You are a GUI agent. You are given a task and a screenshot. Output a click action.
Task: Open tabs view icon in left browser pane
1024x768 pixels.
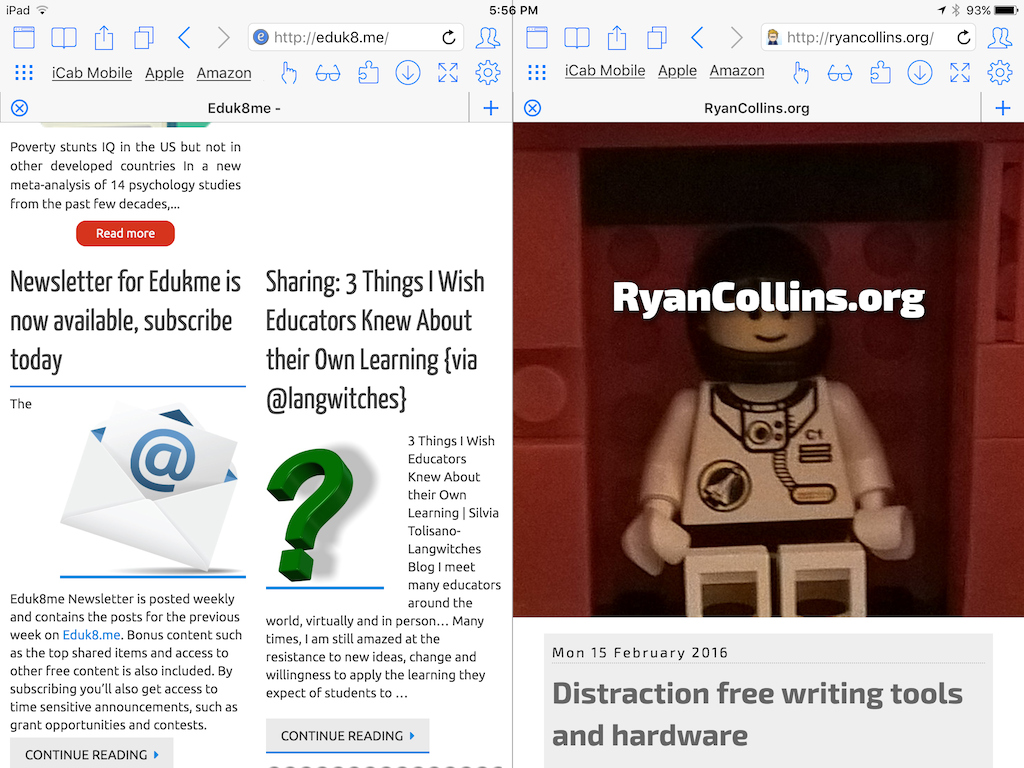[24, 38]
